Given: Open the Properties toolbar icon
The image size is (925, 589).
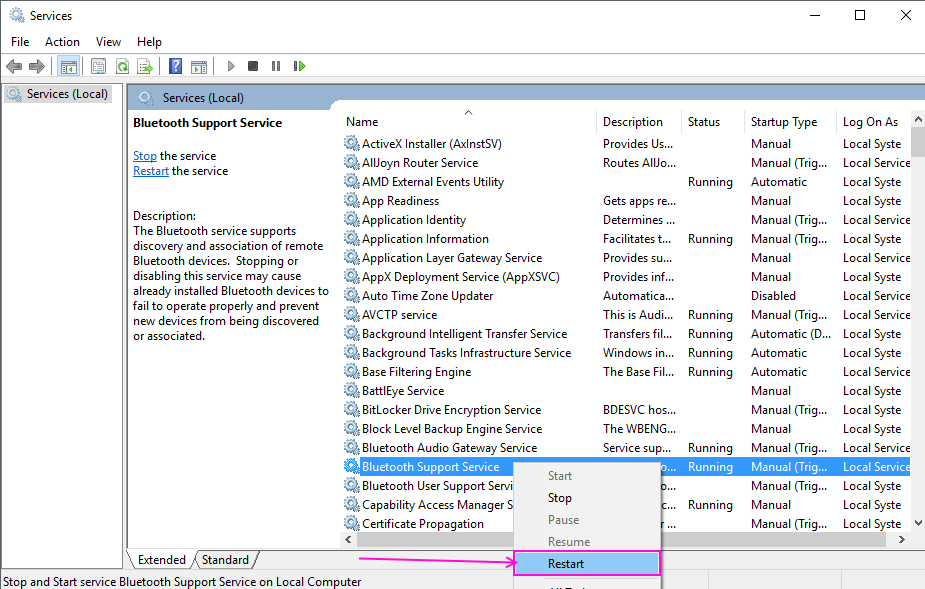Looking at the screenshot, I should click(x=99, y=67).
